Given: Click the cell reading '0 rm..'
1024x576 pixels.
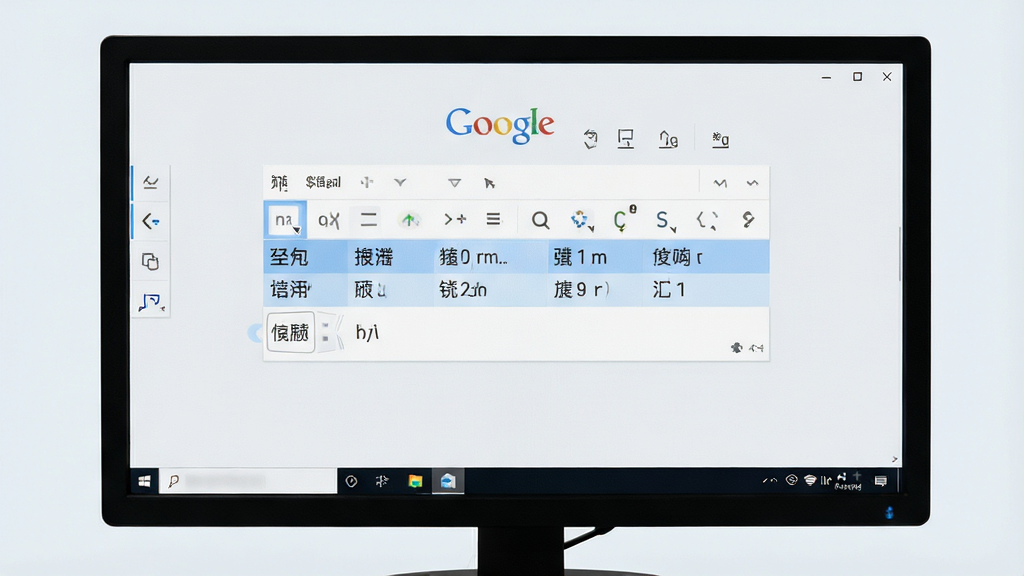Looking at the screenshot, I should click(490, 257).
